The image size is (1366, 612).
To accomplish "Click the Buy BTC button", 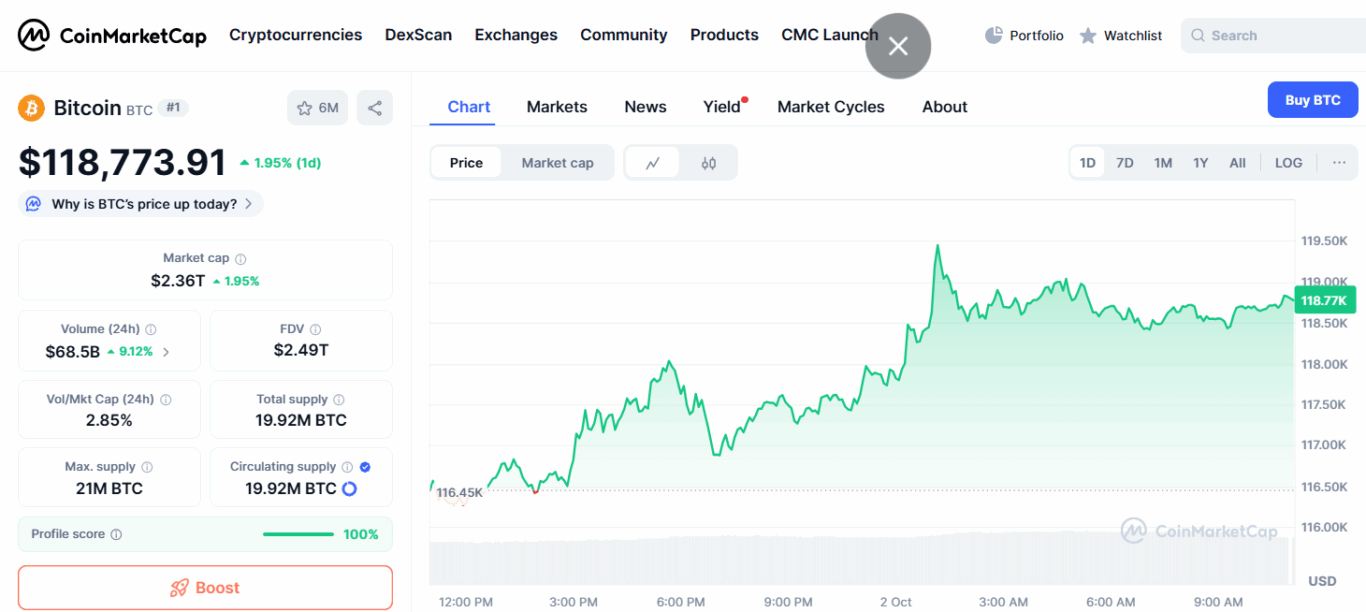I will coord(1312,100).
